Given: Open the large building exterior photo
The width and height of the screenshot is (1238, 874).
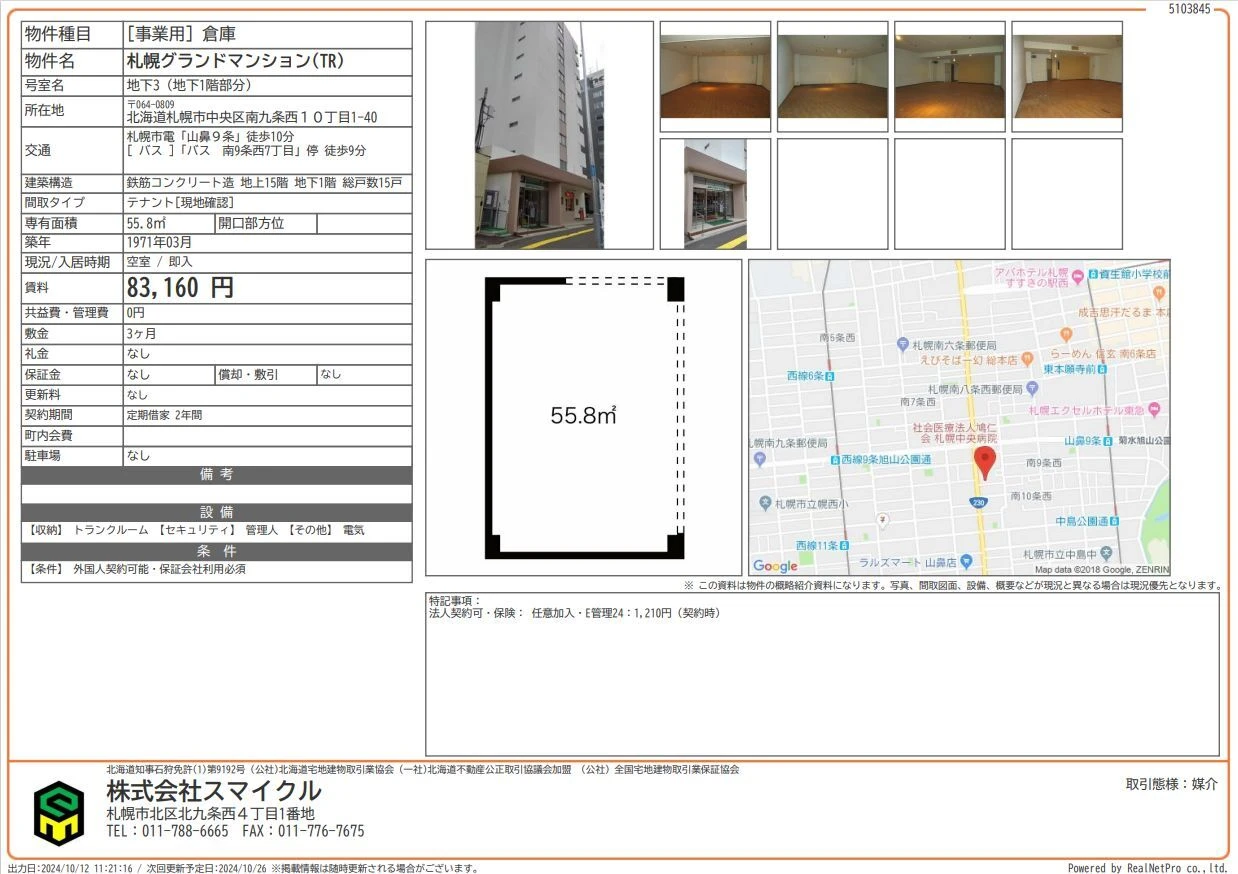Looking at the screenshot, I should 539,135.
